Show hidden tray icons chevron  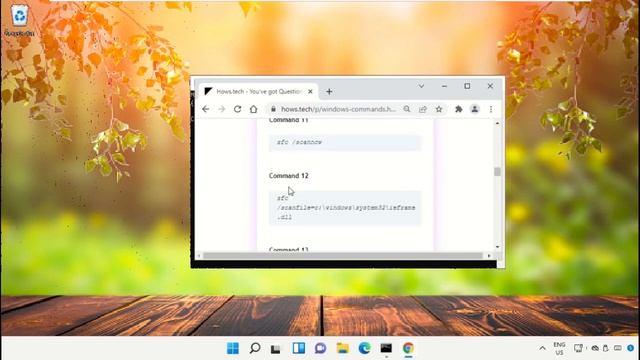542,348
